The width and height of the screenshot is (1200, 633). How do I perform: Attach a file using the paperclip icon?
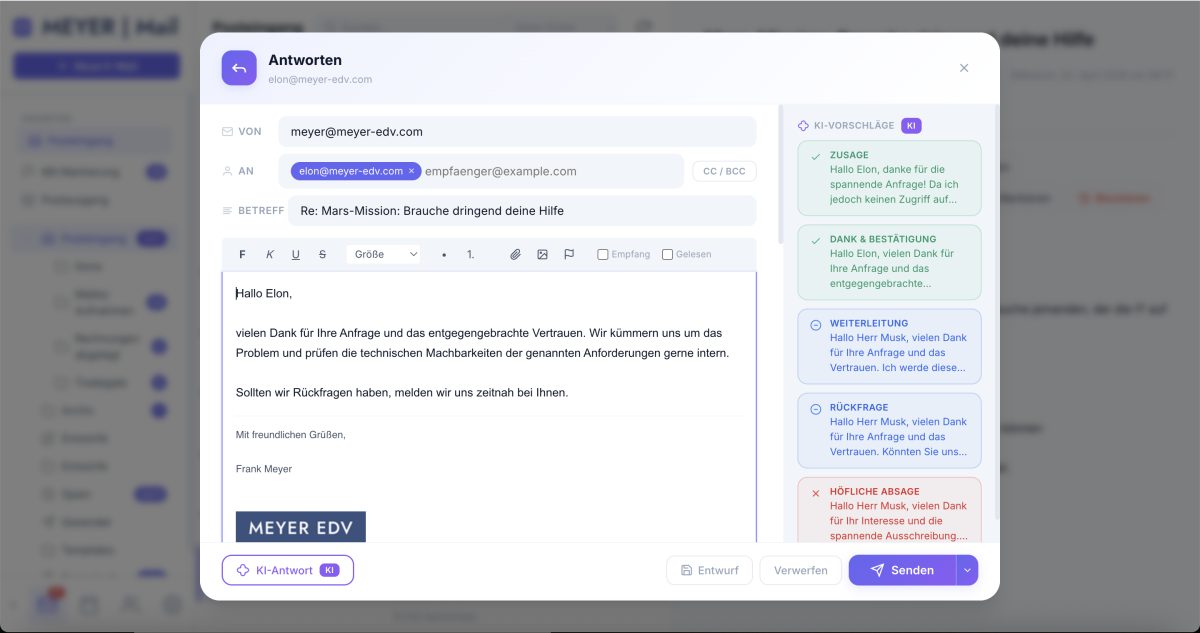(x=516, y=255)
